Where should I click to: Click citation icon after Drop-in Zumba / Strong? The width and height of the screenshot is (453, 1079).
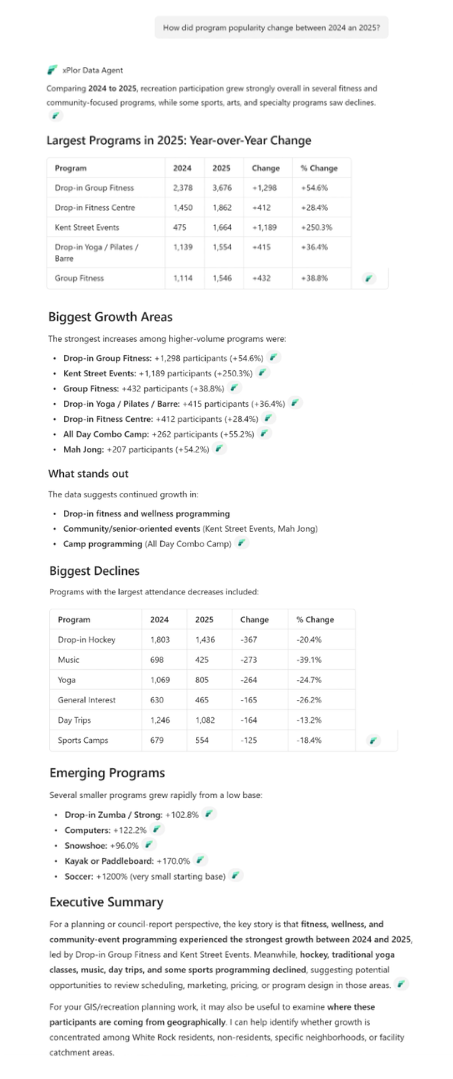[x=209, y=814]
